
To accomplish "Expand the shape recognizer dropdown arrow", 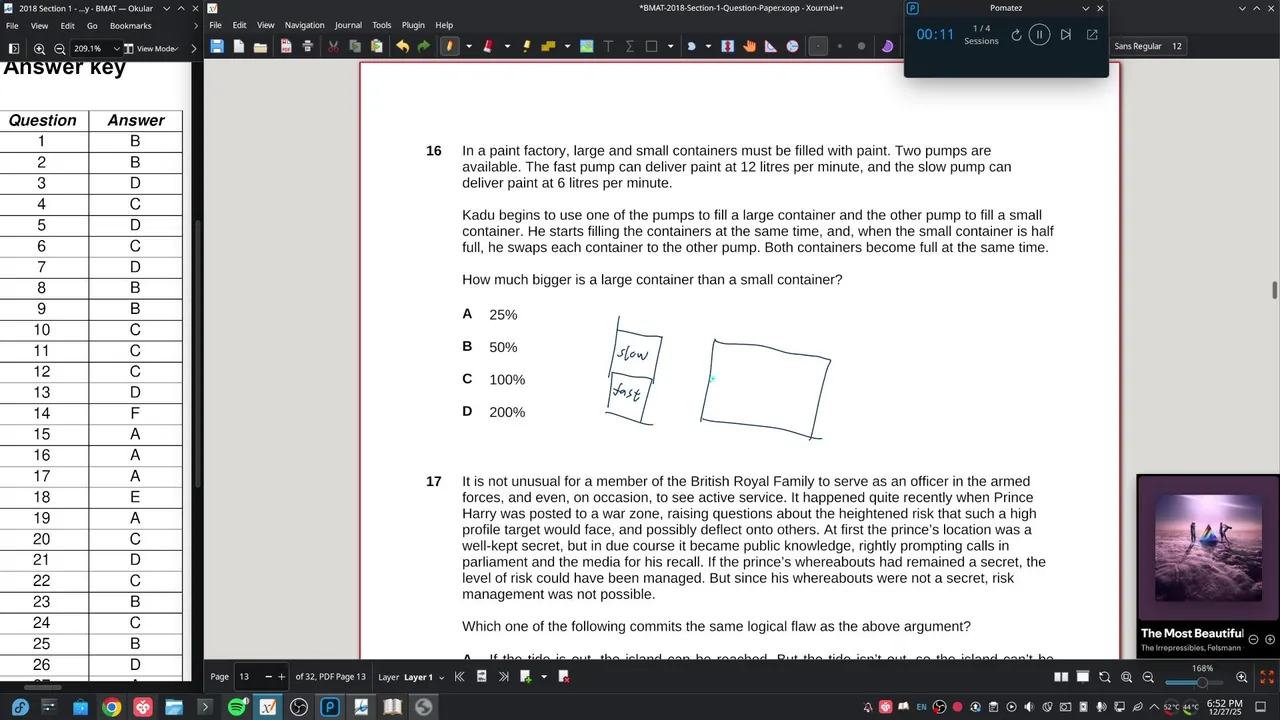I will (x=670, y=46).
